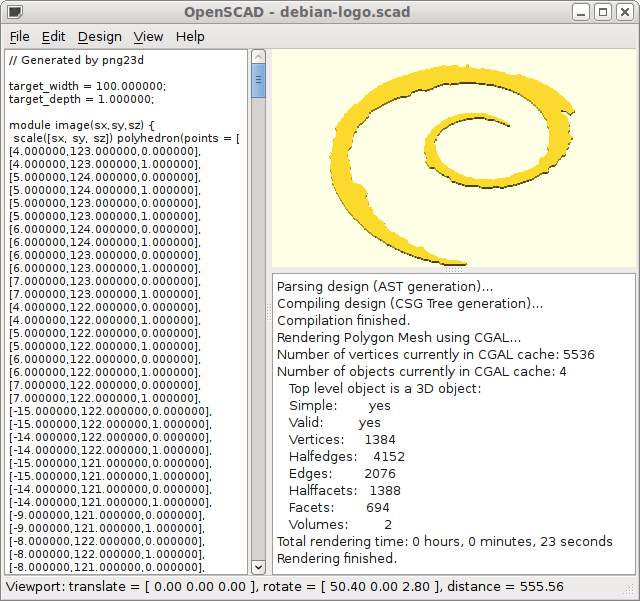The image size is (640, 601).
Task: Click the '[-15.000000,122.000000,0.000000],' line
Action: pos(110,412)
